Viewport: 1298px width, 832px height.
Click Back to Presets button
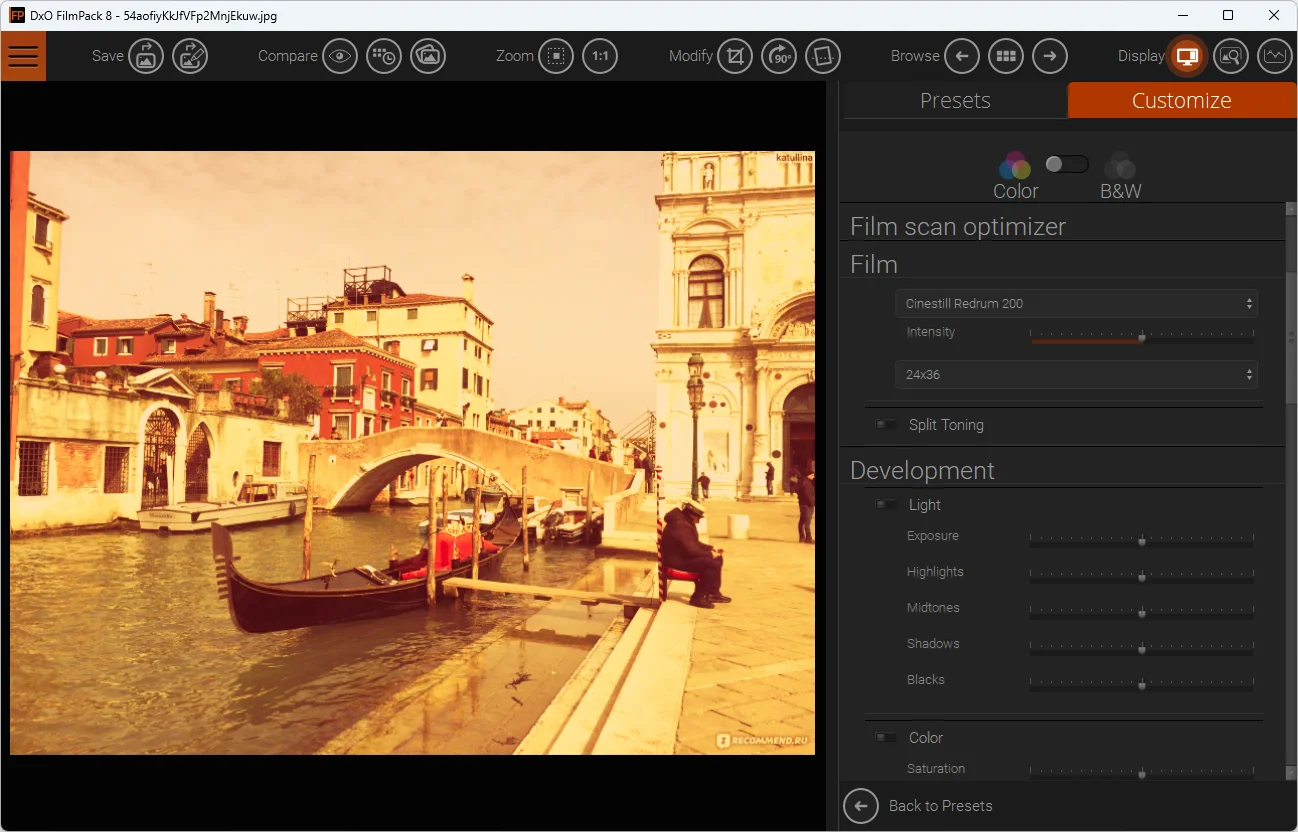click(x=920, y=806)
